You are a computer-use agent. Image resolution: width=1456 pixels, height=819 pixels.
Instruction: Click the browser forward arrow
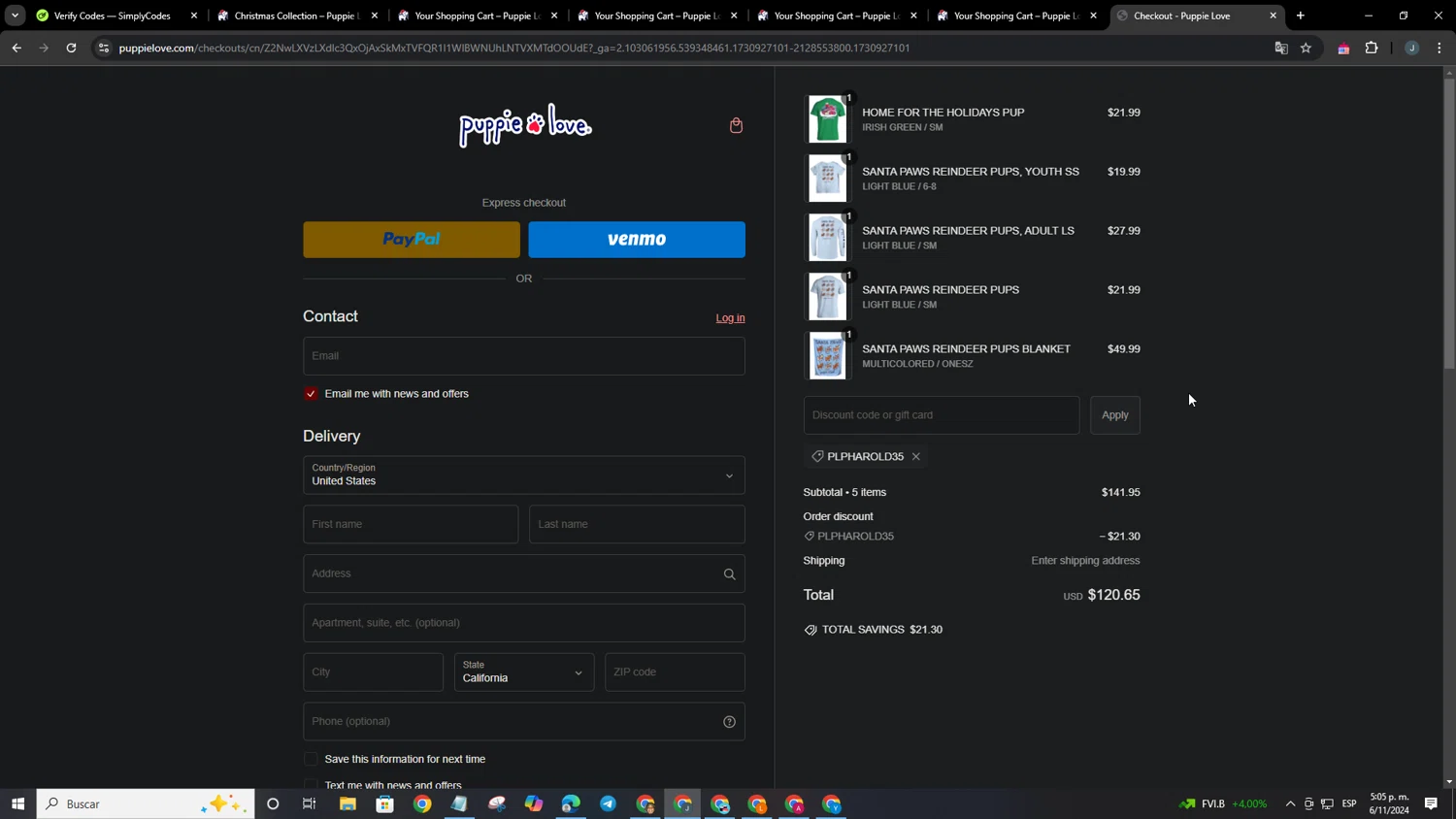[44, 48]
